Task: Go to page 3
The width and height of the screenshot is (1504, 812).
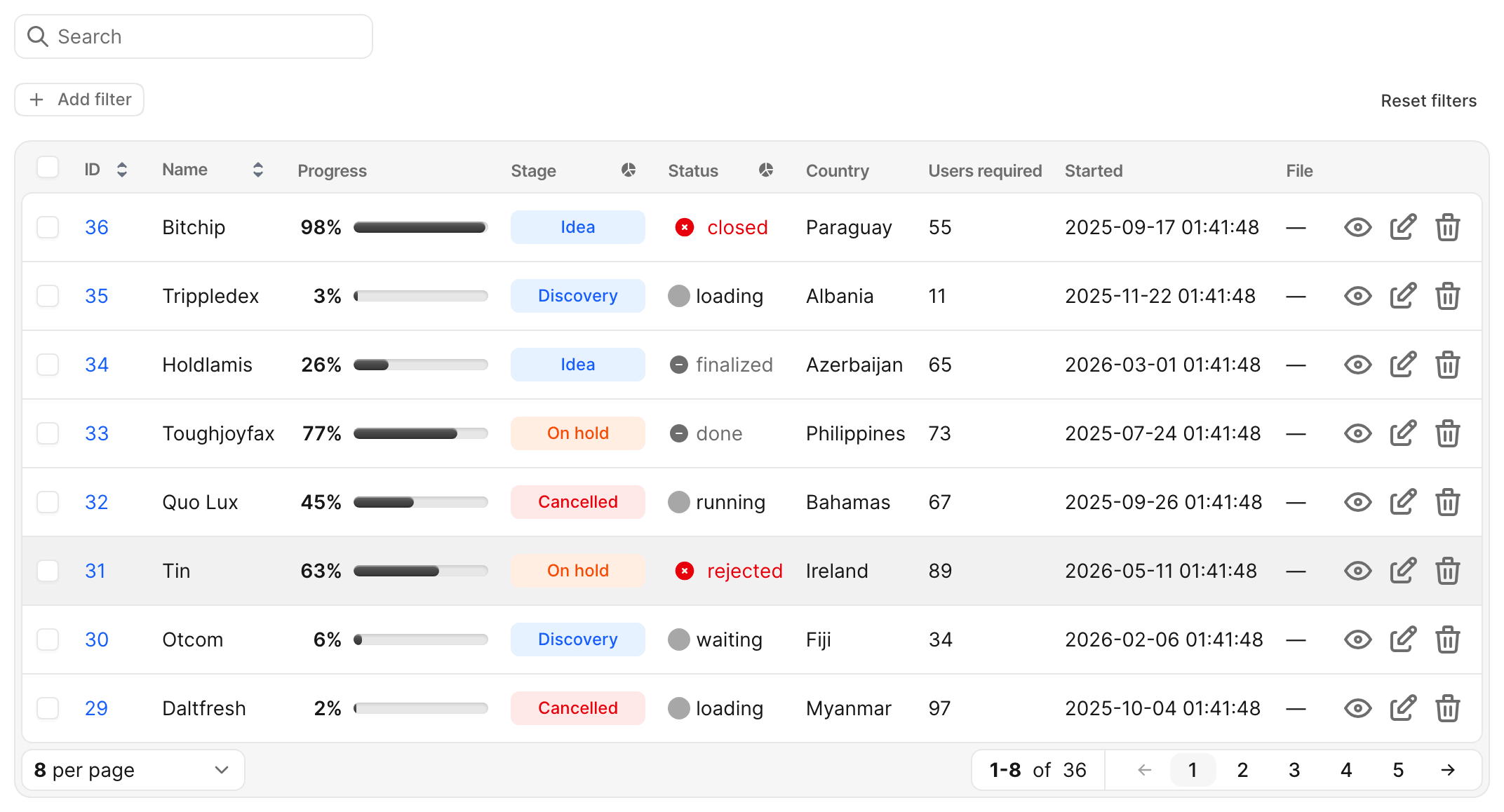Action: (x=1294, y=770)
